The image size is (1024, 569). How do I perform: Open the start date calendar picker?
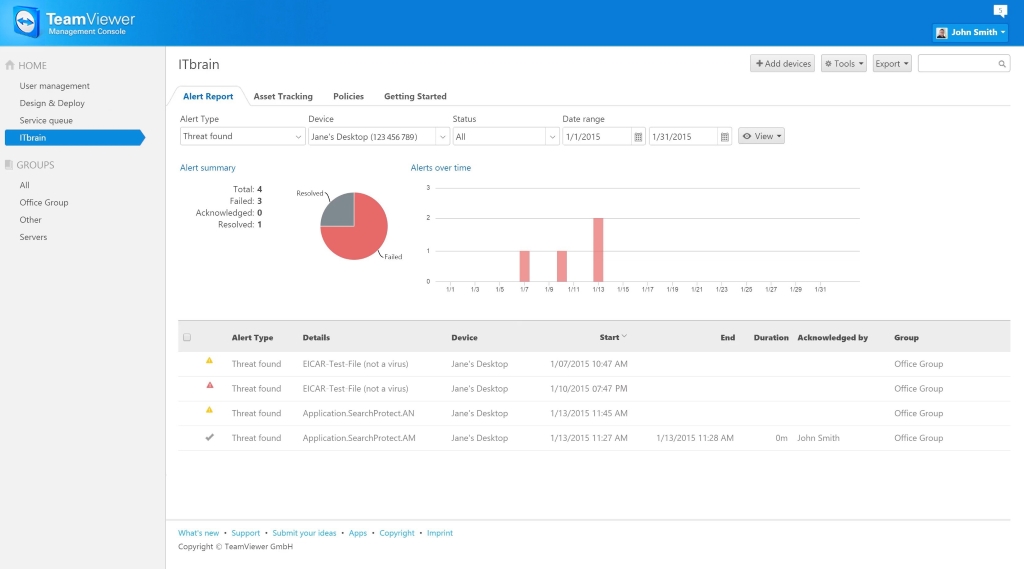(x=638, y=137)
